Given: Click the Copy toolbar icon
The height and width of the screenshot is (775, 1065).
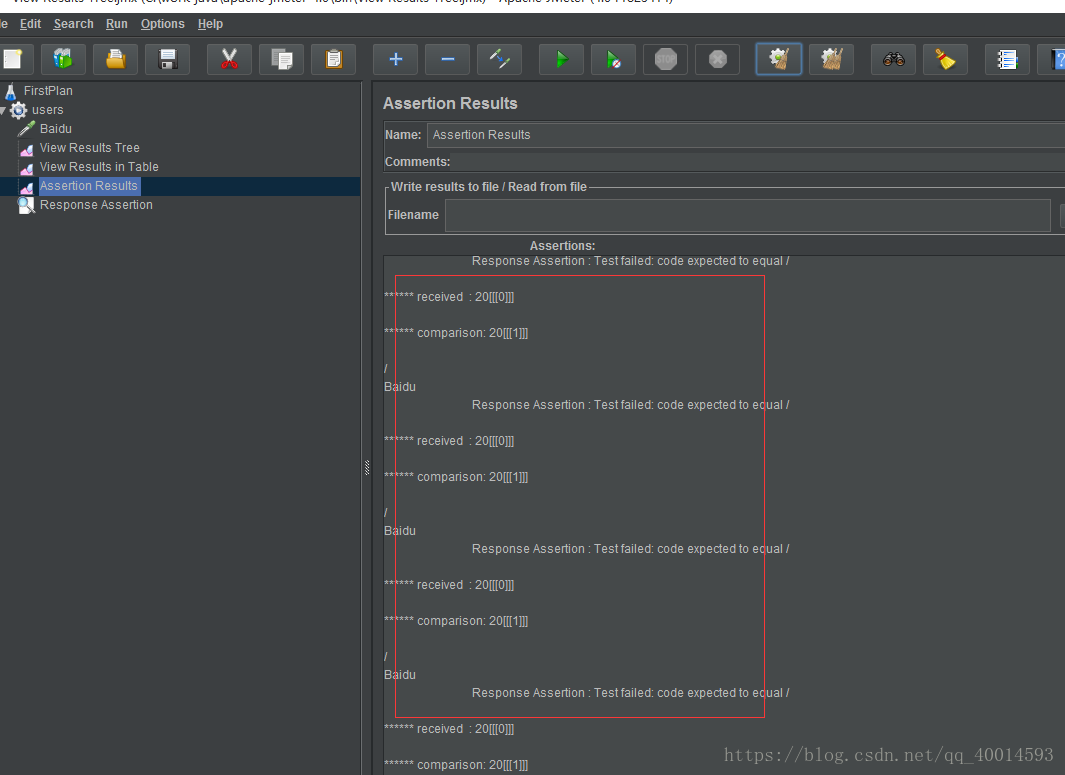Looking at the screenshot, I should 281,59.
